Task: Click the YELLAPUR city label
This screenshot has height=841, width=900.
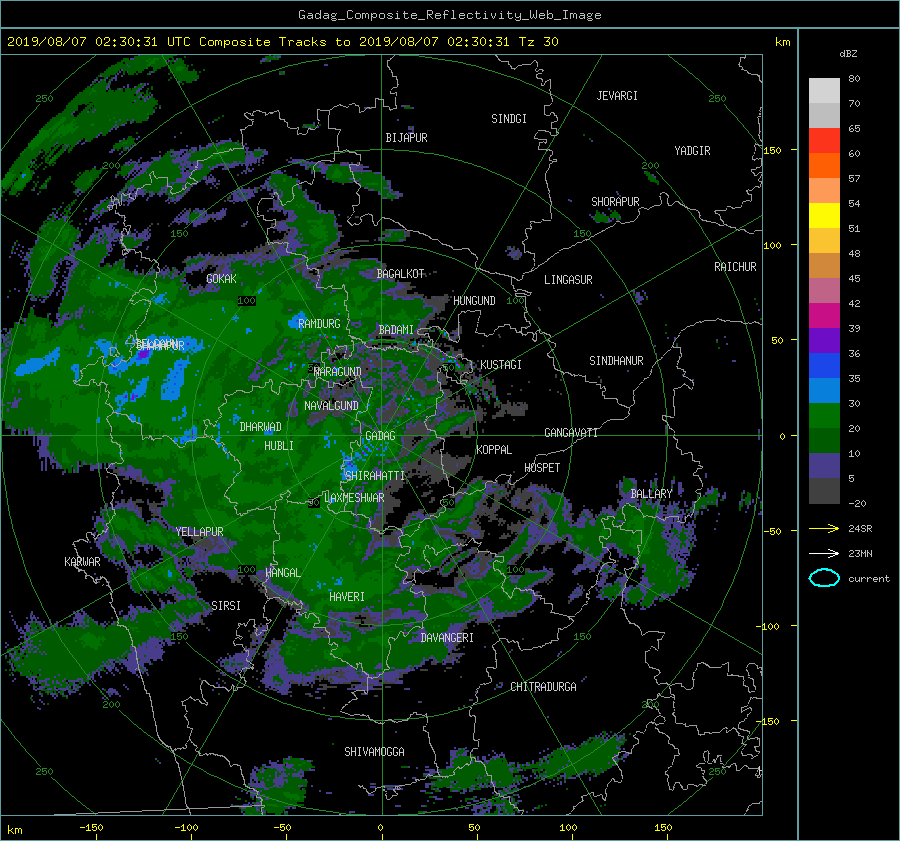Action: point(199,532)
